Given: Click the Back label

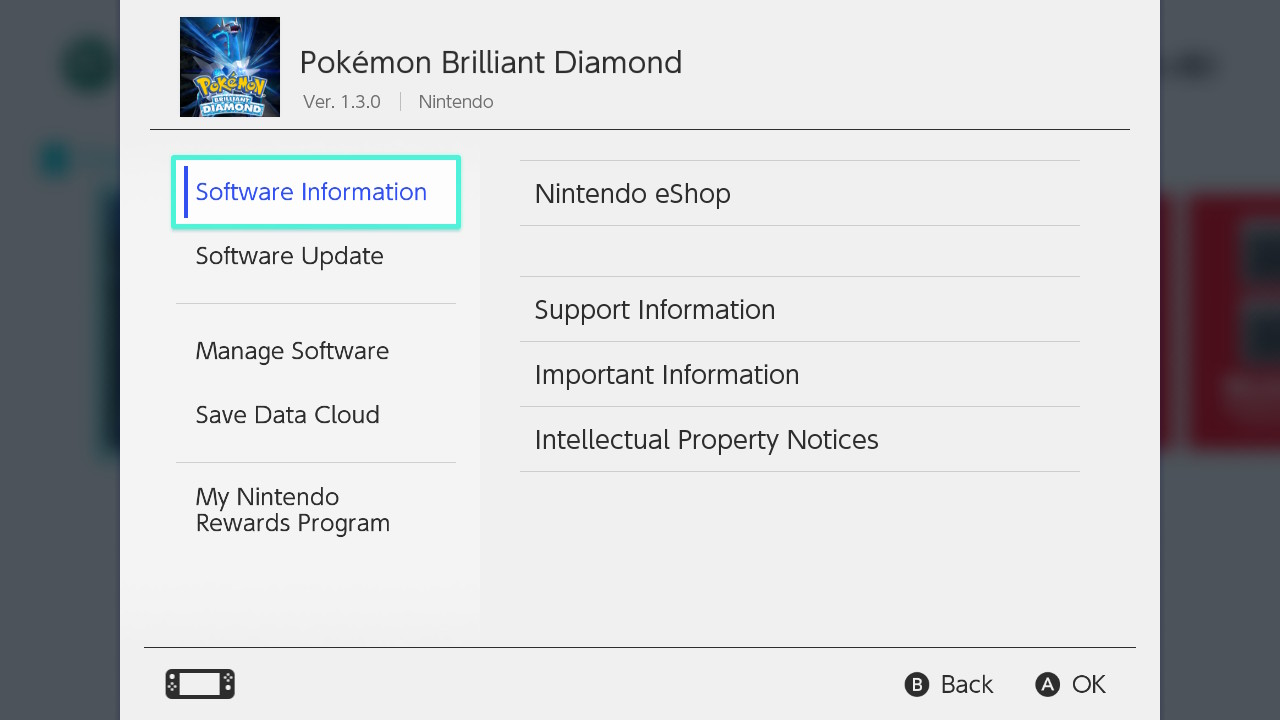Looking at the screenshot, I should coord(966,684).
